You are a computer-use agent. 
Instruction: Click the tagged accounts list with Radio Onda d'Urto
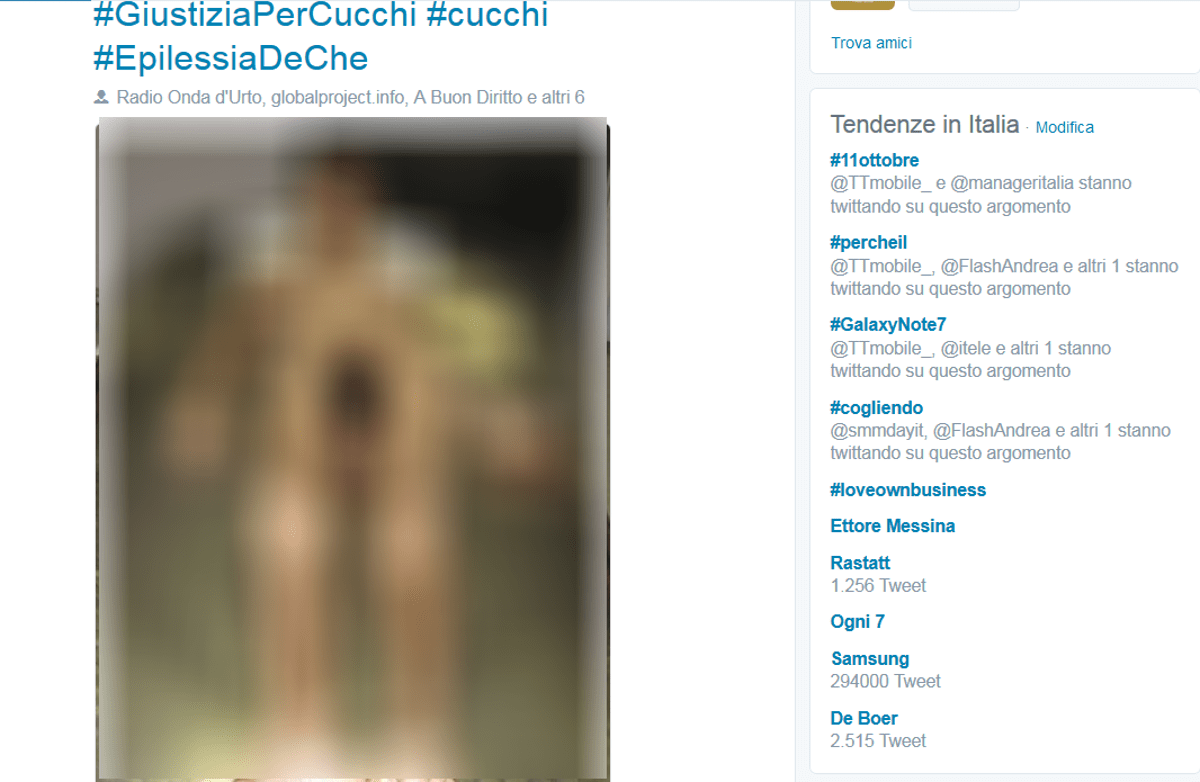350,98
